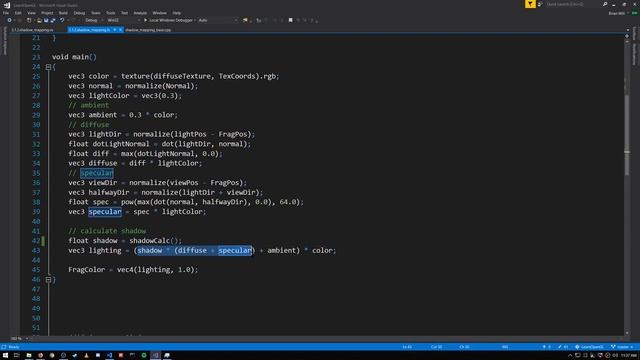Click the yellow notifications flag icon

[x=530, y=4]
